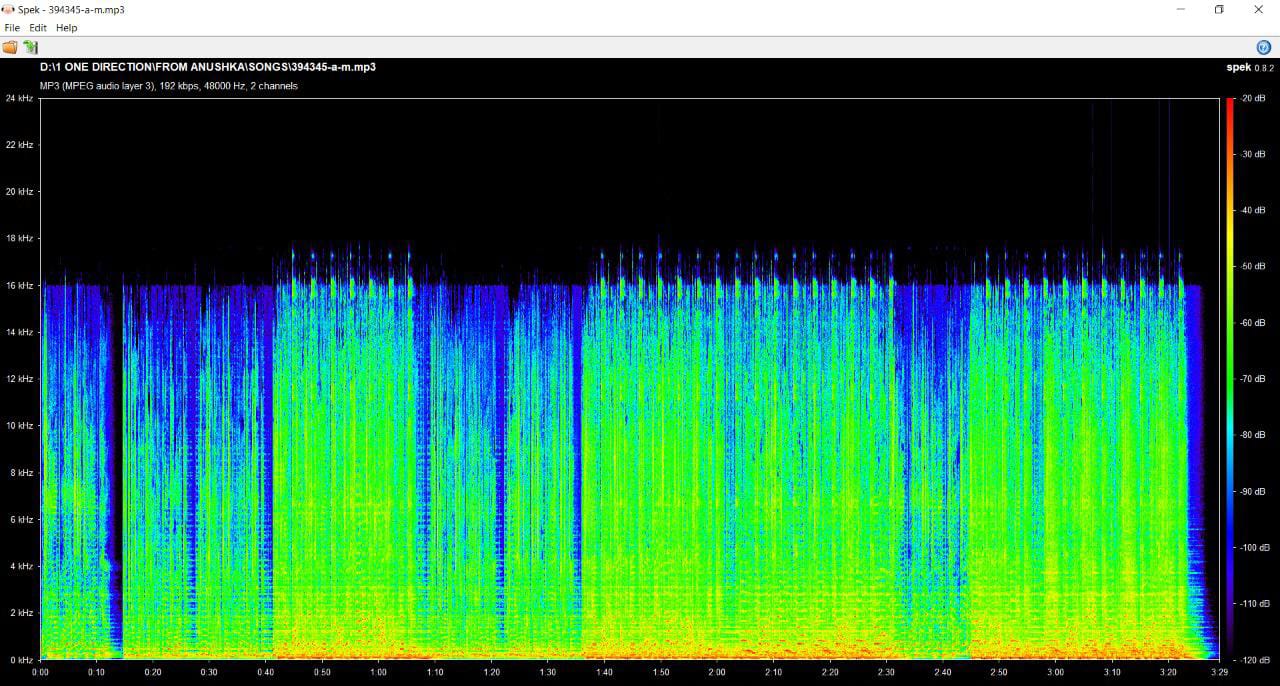Image resolution: width=1280 pixels, height=686 pixels.
Task: Open the File menu
Action: click(12, 28)
